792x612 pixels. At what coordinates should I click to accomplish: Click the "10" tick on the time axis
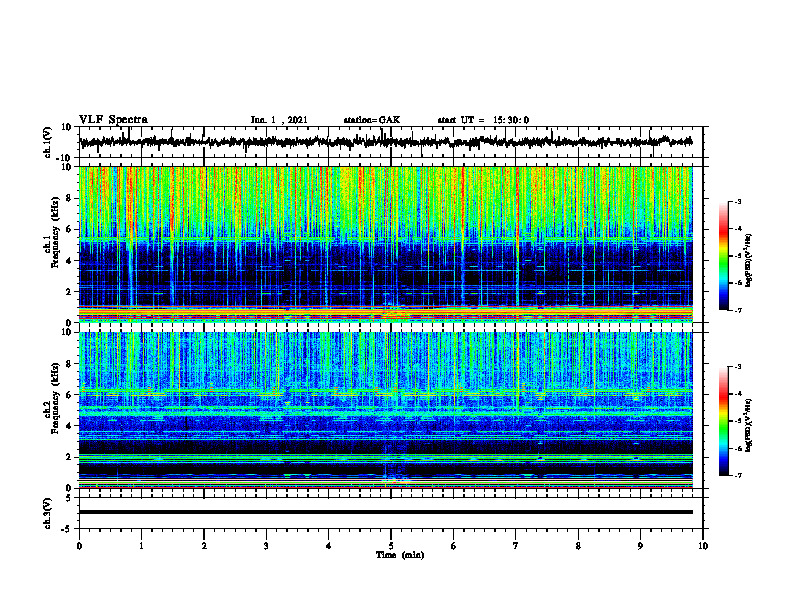point(703,546)
